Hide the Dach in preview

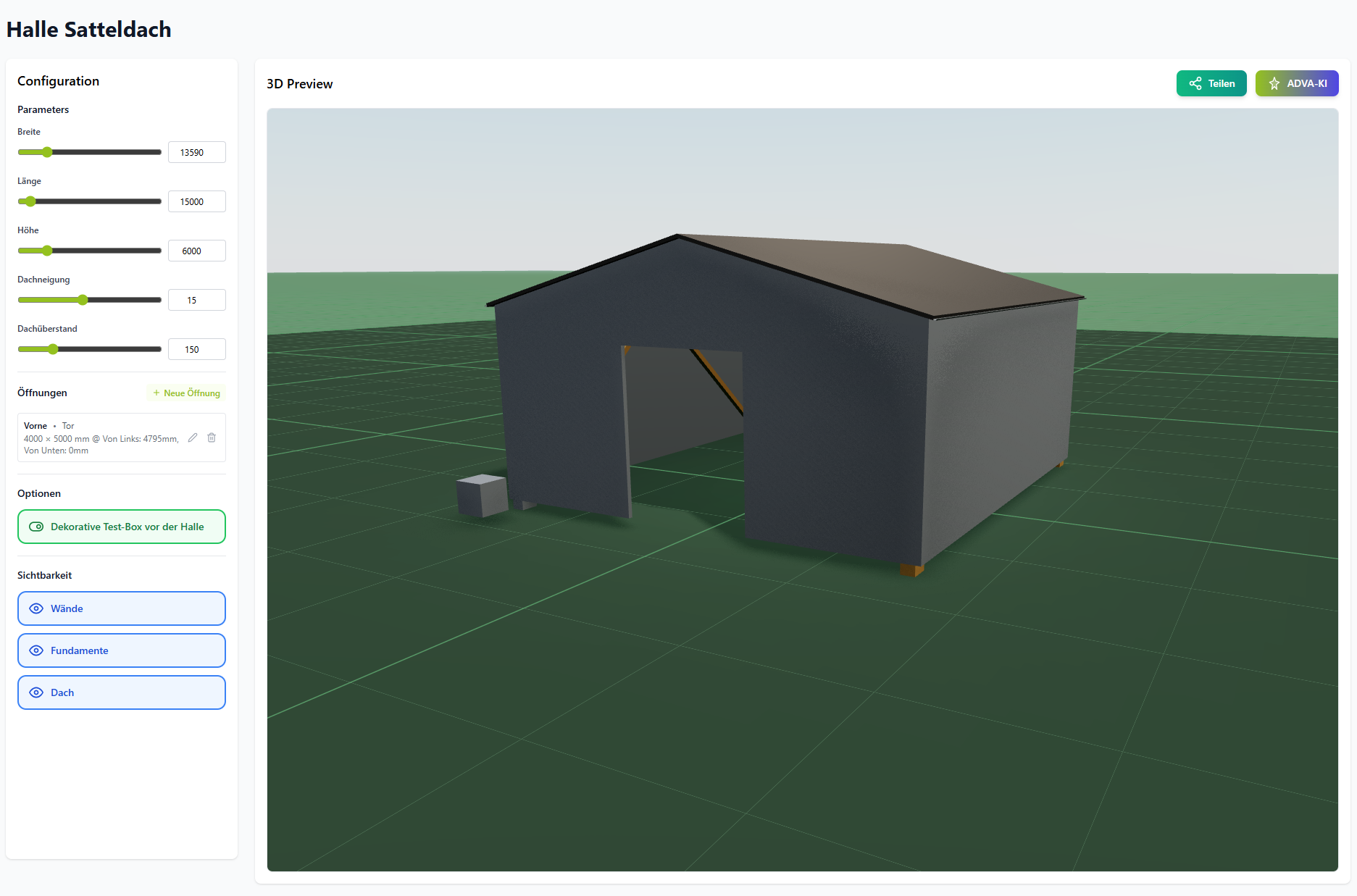(122, 692)
